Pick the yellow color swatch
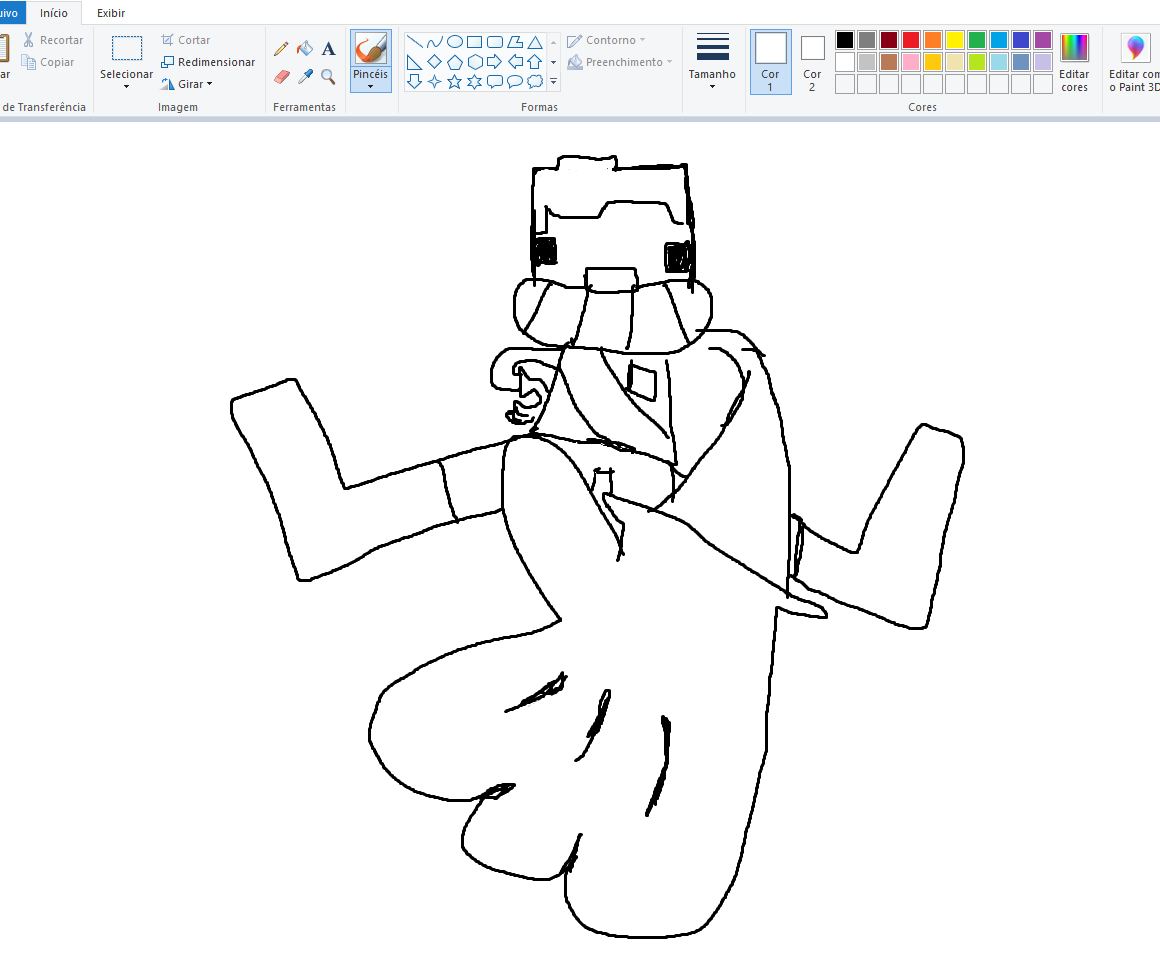The width and height of the screenshot is (1160, 979). click(x=955, y=40)
